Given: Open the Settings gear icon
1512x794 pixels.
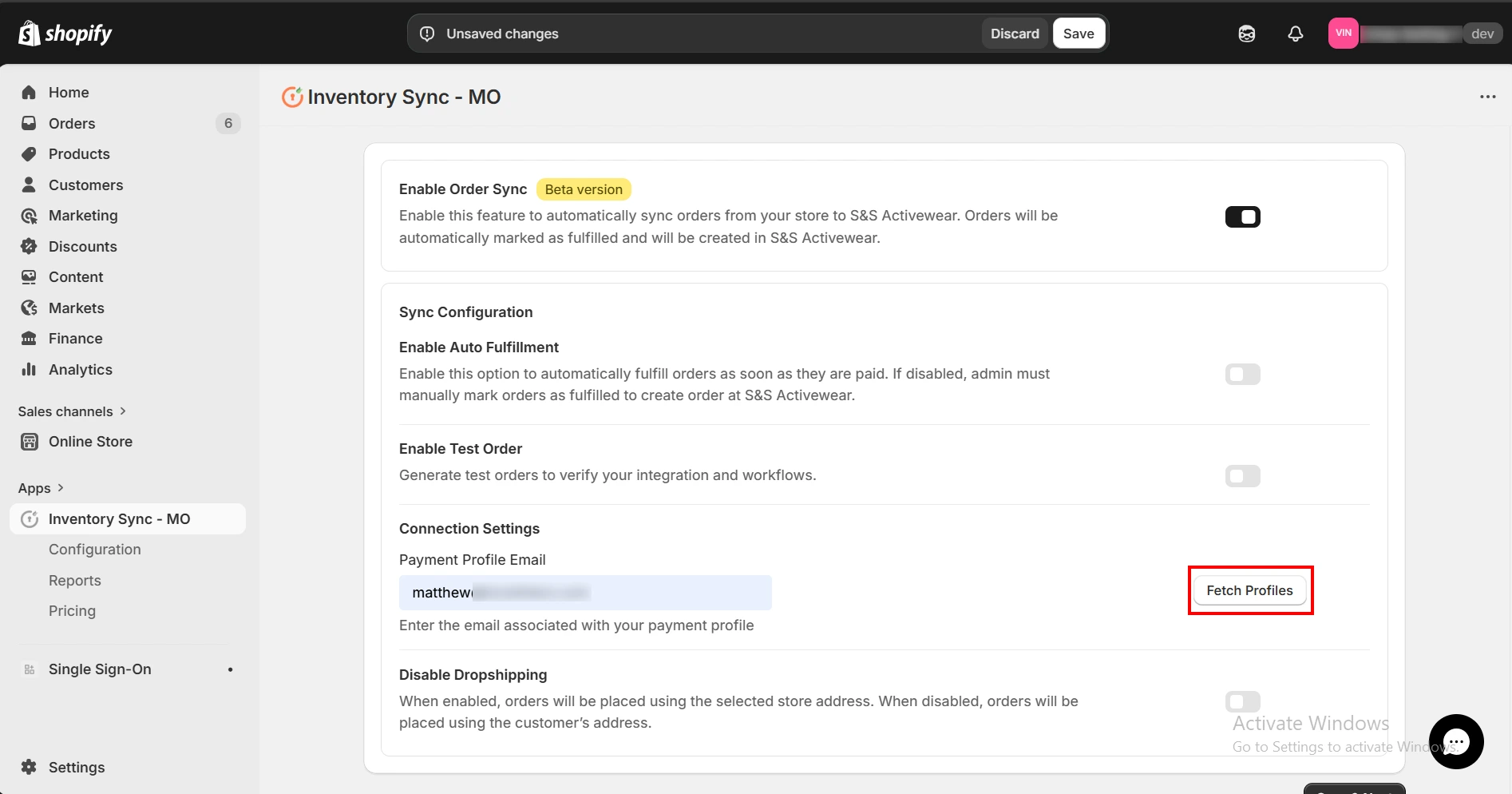Looking at the screenshot, I should point(29,767).
